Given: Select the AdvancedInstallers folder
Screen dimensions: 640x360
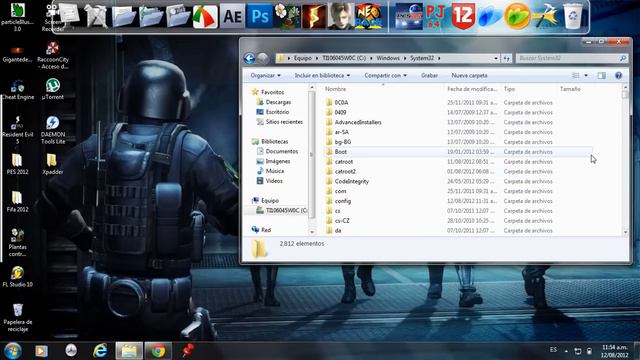Looking at the screenshot, I should (x=358, y=122).
